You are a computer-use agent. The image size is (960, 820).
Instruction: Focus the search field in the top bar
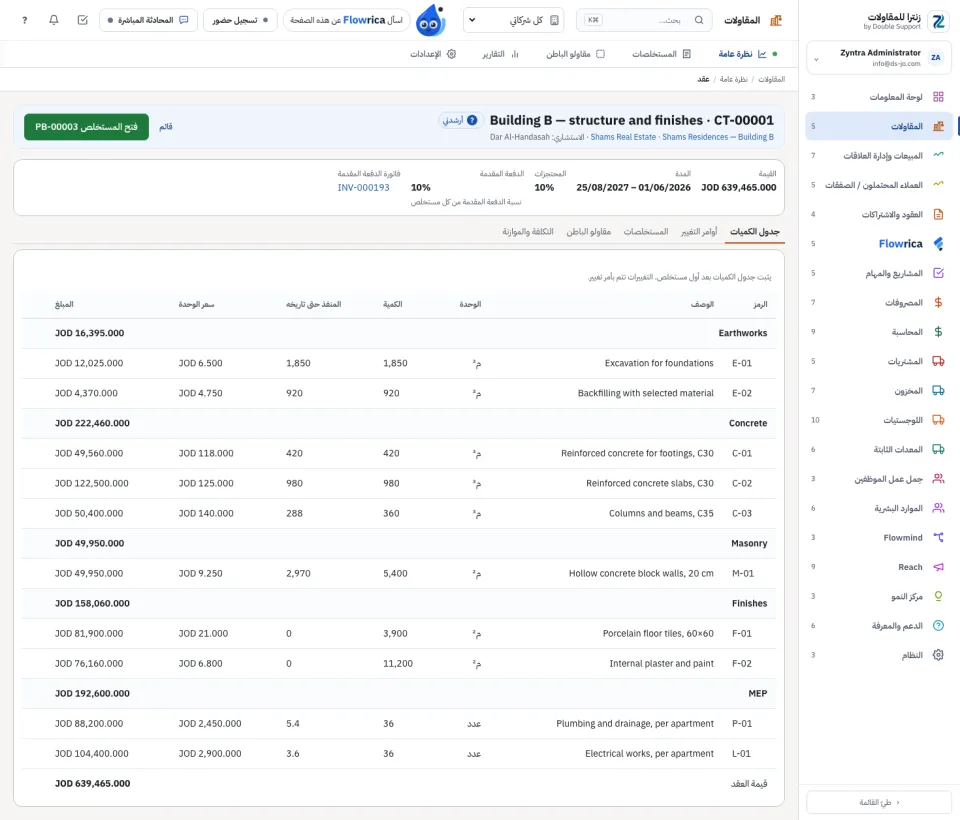pos(644,20)
